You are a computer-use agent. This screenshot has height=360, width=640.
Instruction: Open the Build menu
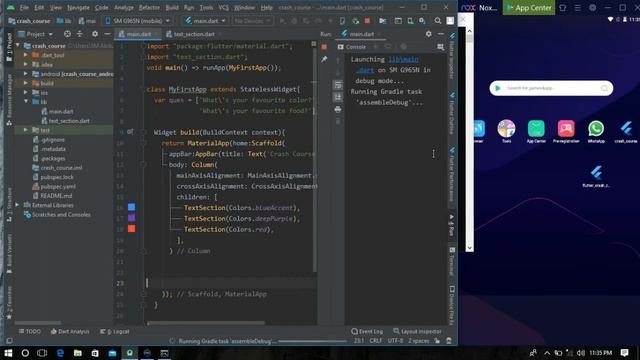172,7
